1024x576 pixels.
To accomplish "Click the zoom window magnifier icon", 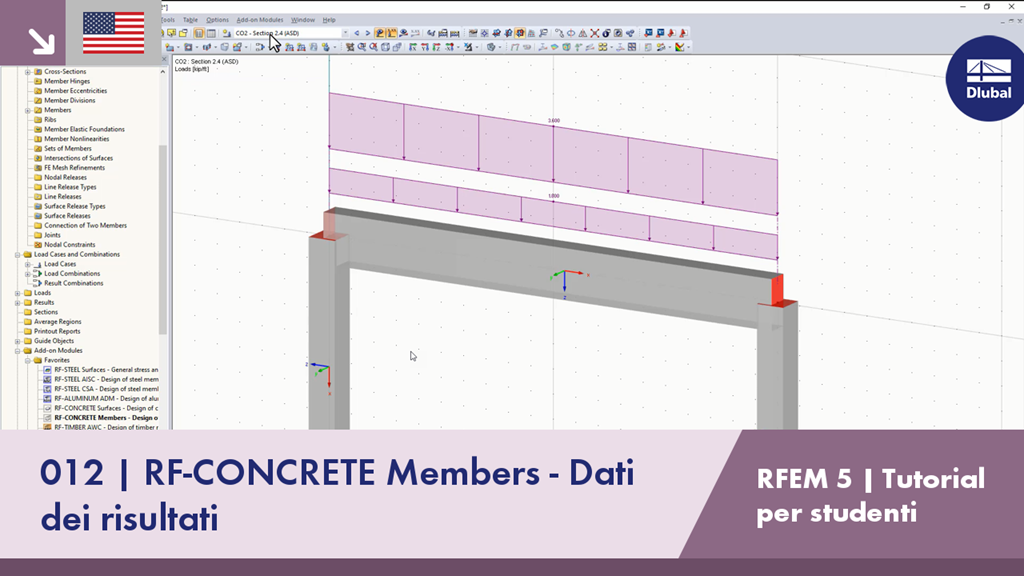I will click(362, 47).
